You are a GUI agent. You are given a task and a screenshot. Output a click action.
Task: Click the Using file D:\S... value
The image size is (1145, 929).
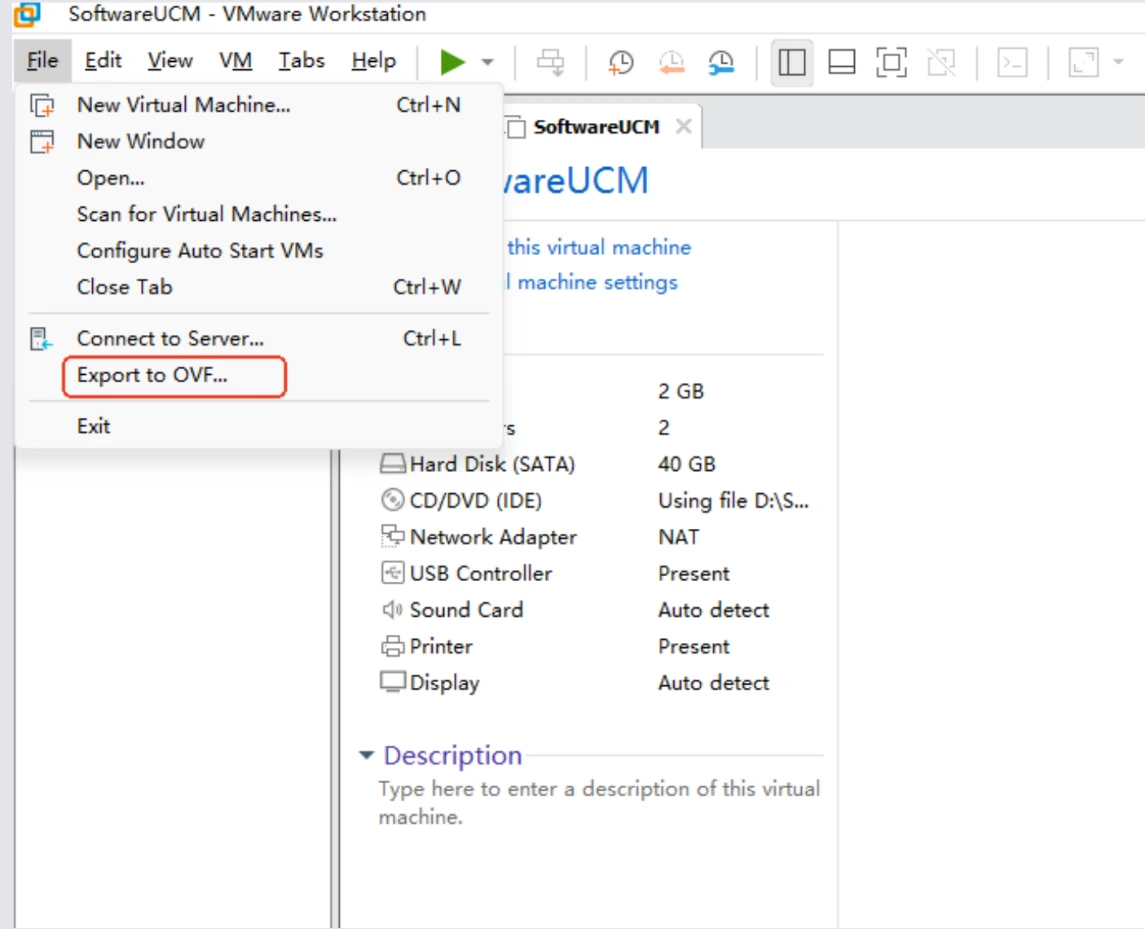733,501
